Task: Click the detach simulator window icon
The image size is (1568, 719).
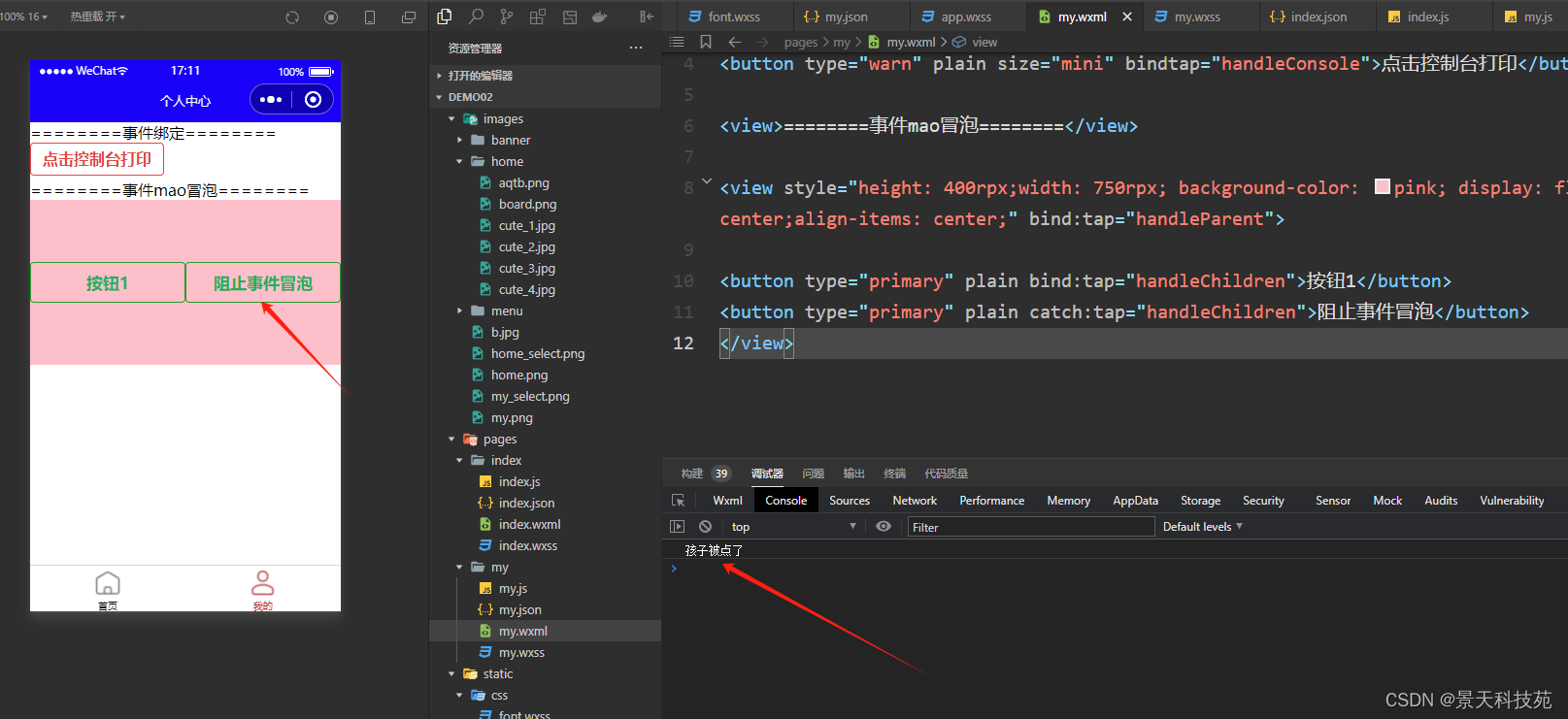Action: pyautogui.click(x=409, y=17)
